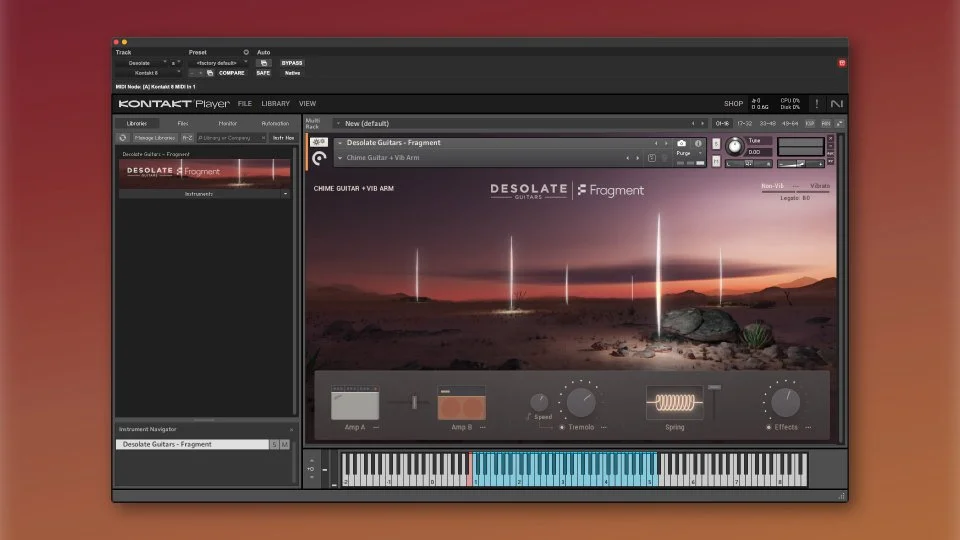
Task: Switch to the Automation tab
Action: point(275,124)
